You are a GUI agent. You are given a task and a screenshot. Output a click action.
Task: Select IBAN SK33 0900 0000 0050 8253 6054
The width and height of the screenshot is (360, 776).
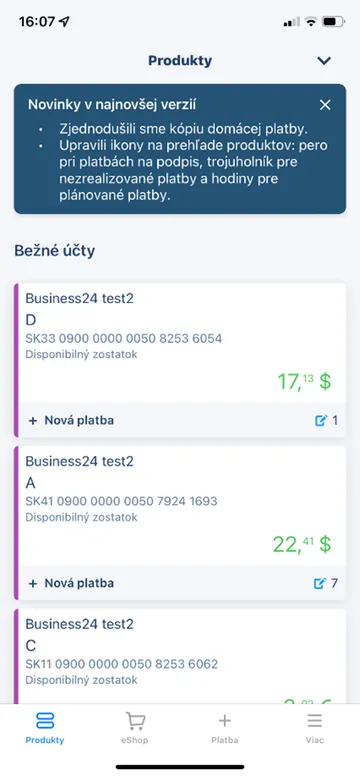click(x=124, y=339)
